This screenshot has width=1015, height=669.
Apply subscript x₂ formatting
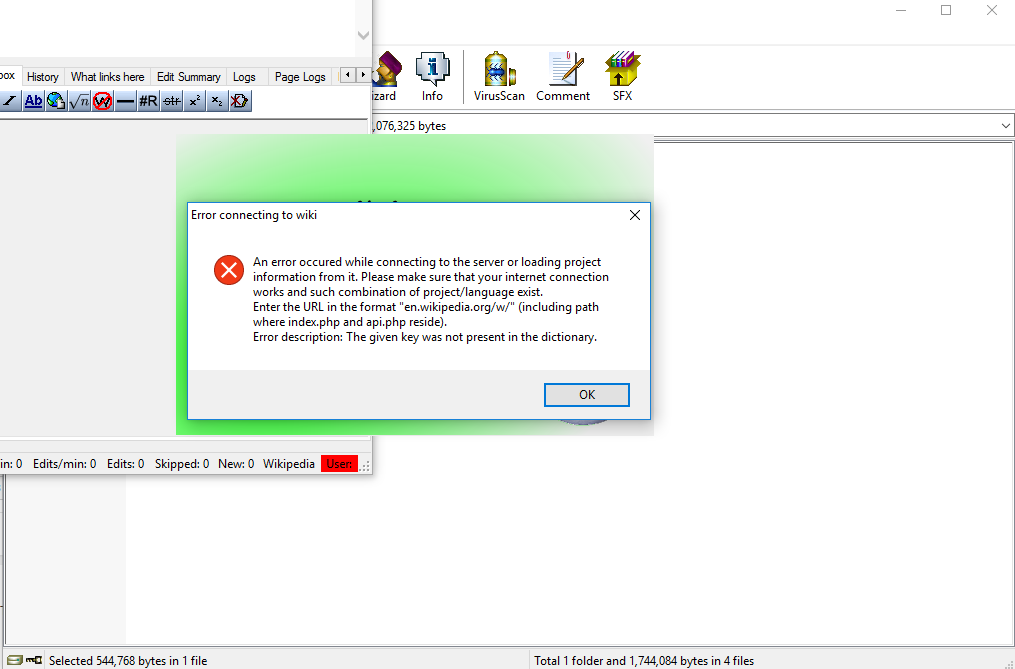click(218, 101)
